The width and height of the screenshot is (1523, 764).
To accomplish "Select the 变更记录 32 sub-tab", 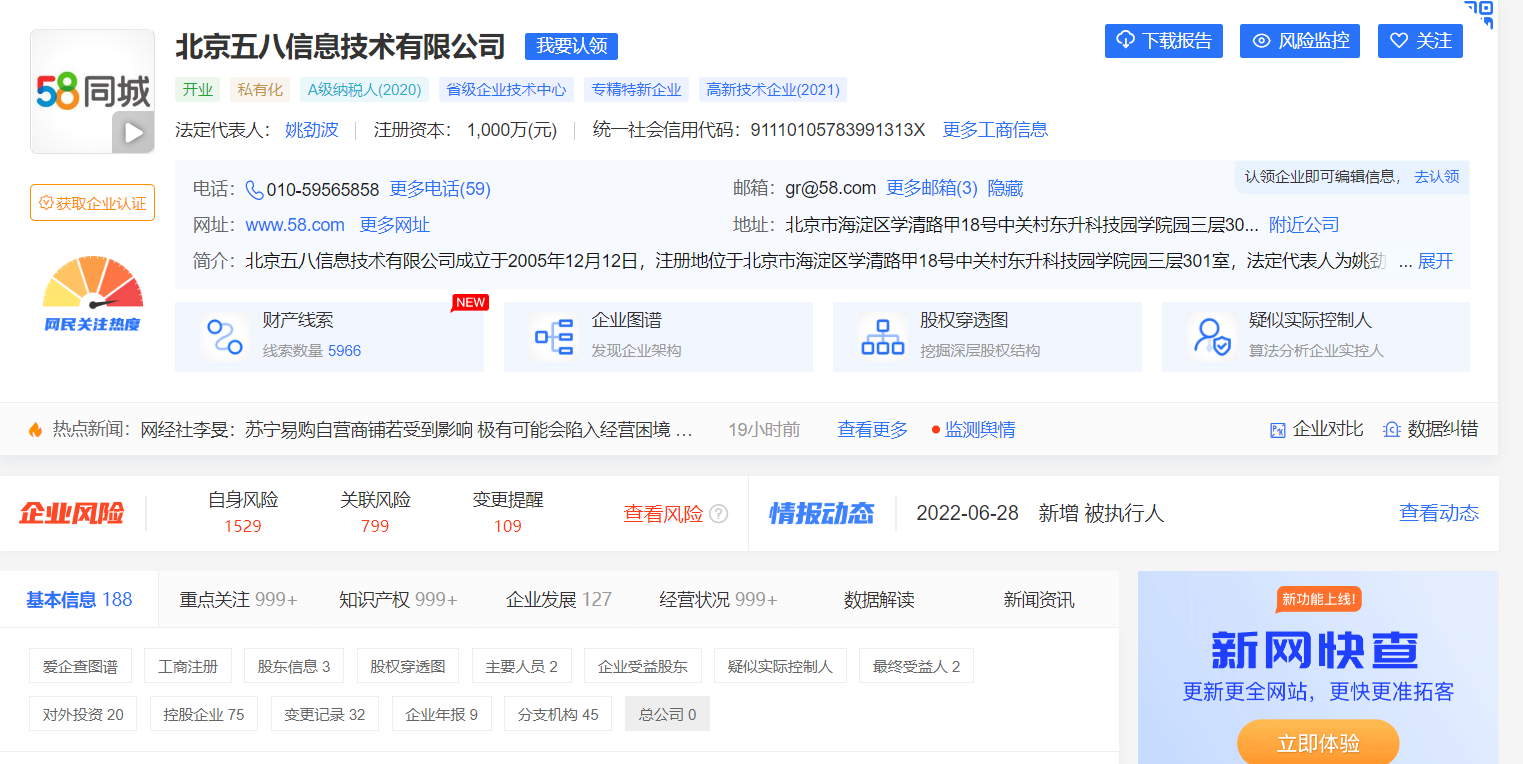I will point(325,714).
